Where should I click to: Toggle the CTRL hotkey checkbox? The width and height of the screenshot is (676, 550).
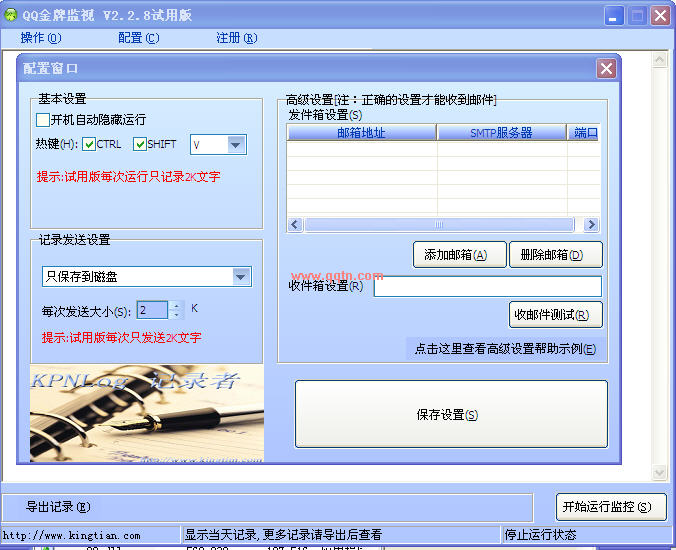pos(89,144)
